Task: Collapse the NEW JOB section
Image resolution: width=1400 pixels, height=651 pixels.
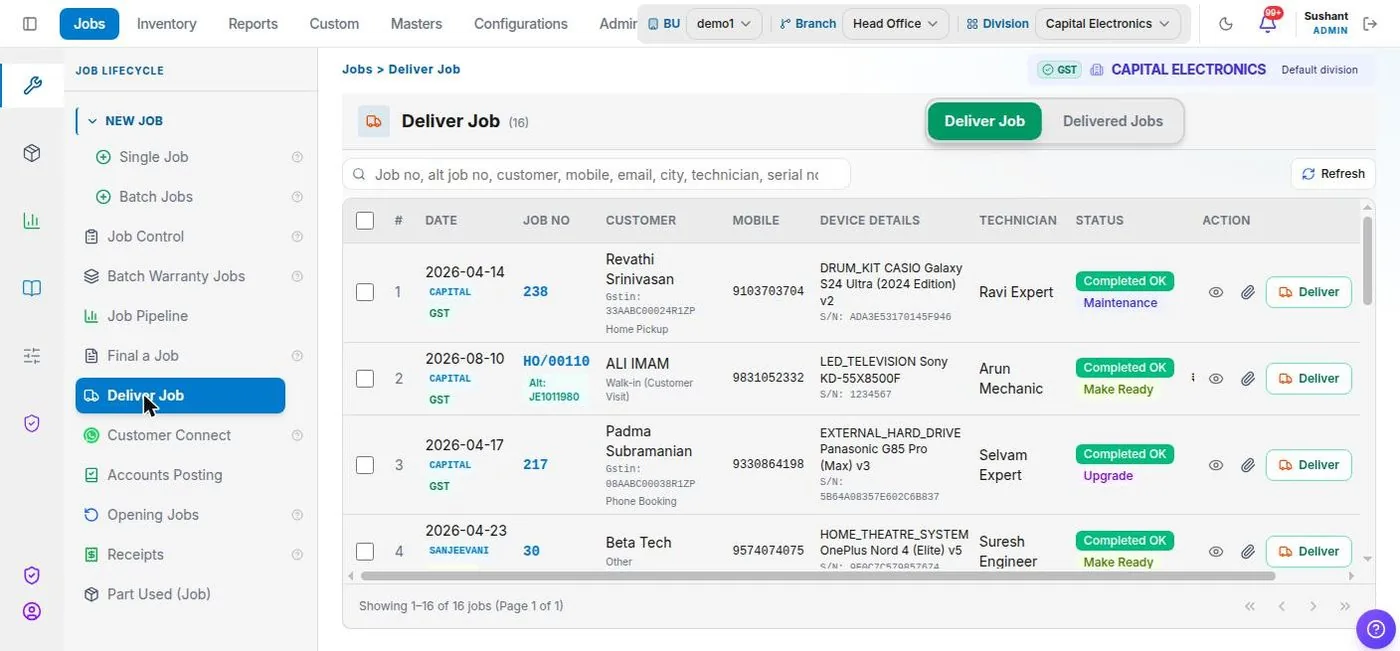Action: pyautogui.click(x=125, y=121)
